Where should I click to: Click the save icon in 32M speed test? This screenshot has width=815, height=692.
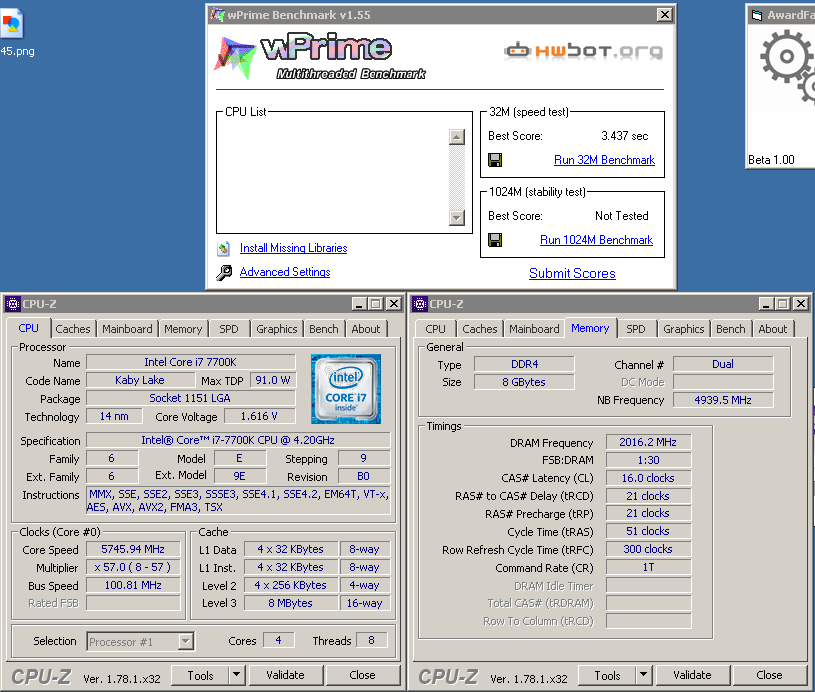click(495, 160)
